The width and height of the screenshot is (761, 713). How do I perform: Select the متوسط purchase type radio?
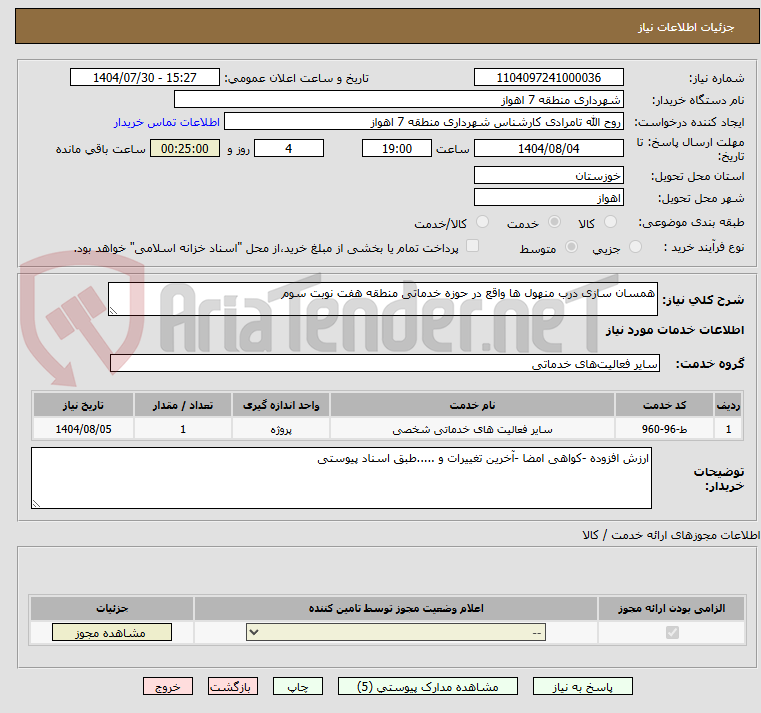[571, 247]
